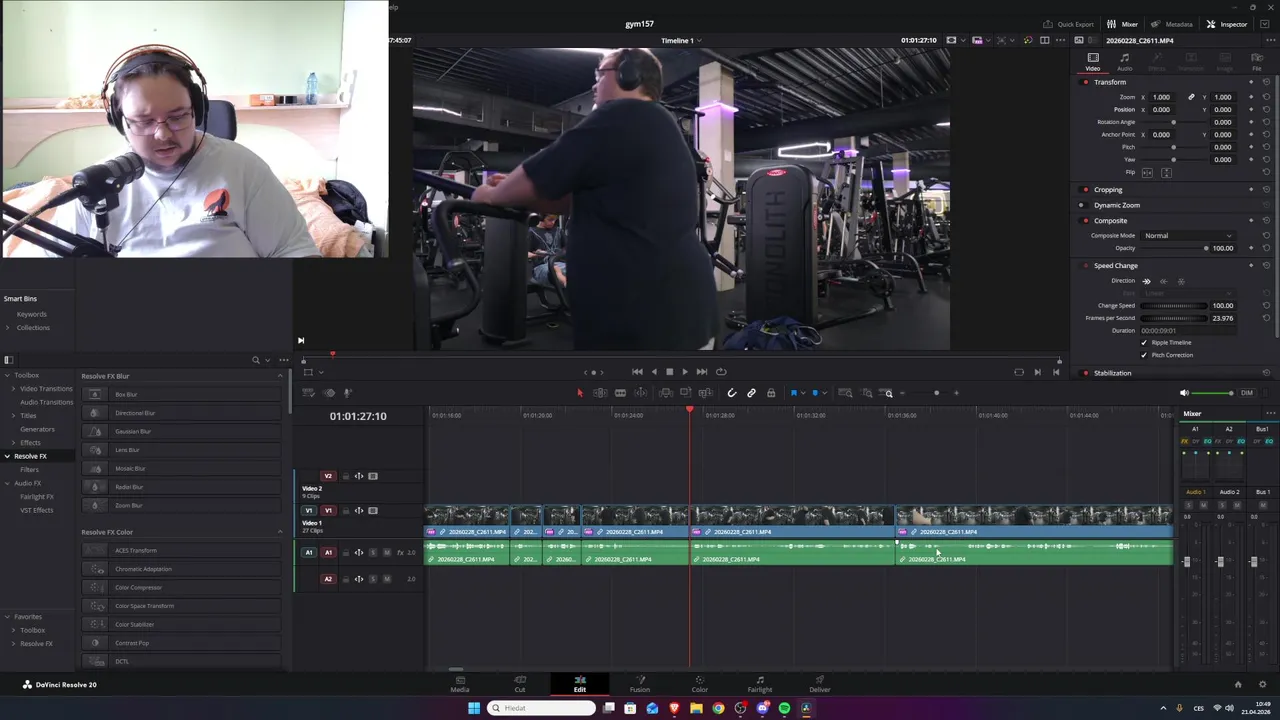
Task: Activate the Blade edit tool
Action: [x=620, y=393]
